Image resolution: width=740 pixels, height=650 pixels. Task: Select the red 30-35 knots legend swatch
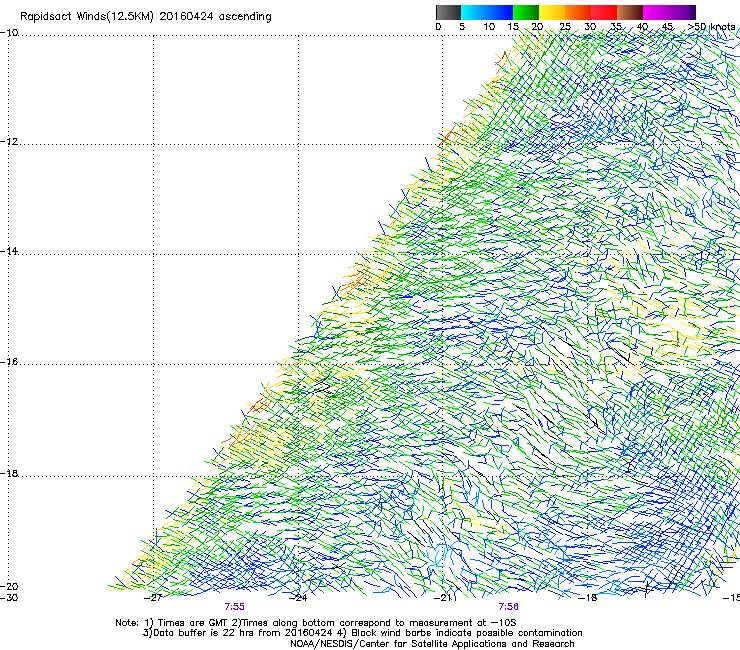pos(604,12)
